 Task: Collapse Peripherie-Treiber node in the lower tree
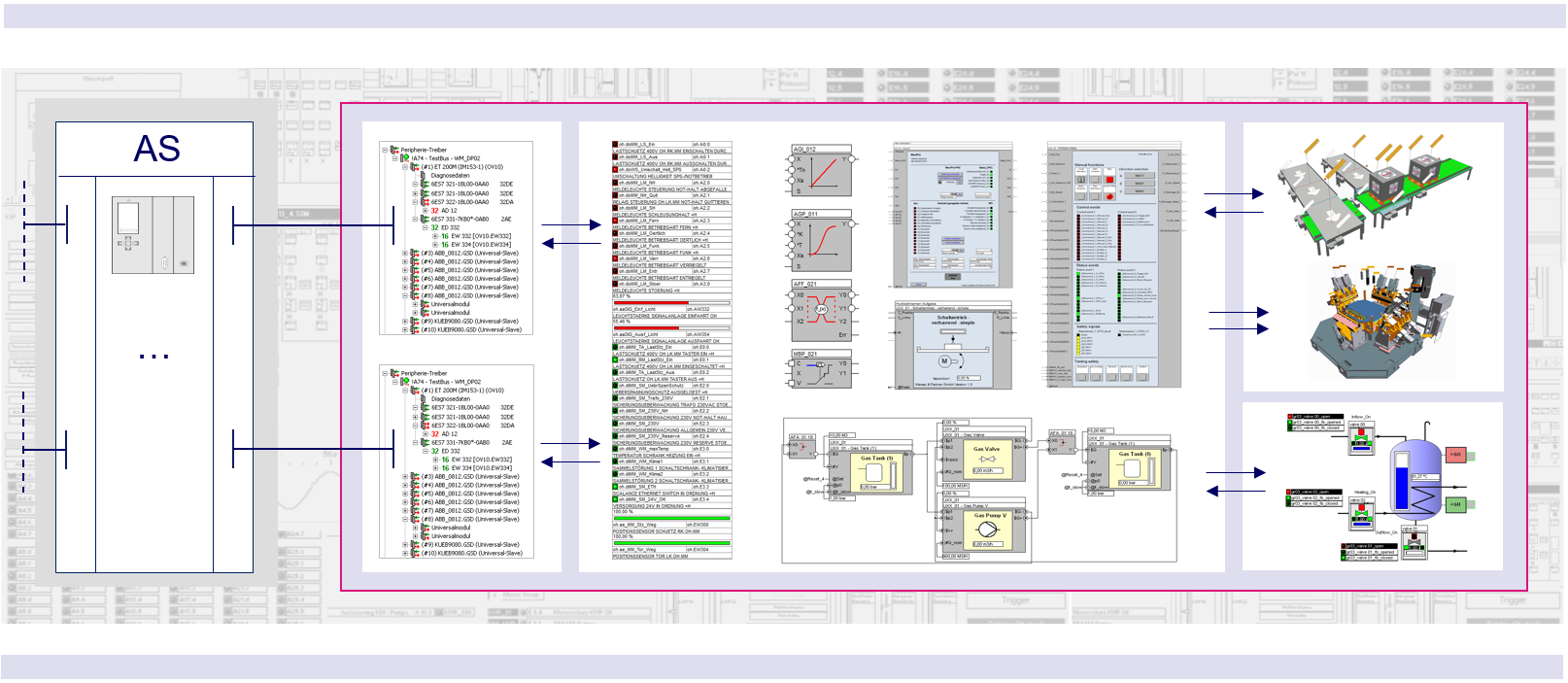(385, 373)
